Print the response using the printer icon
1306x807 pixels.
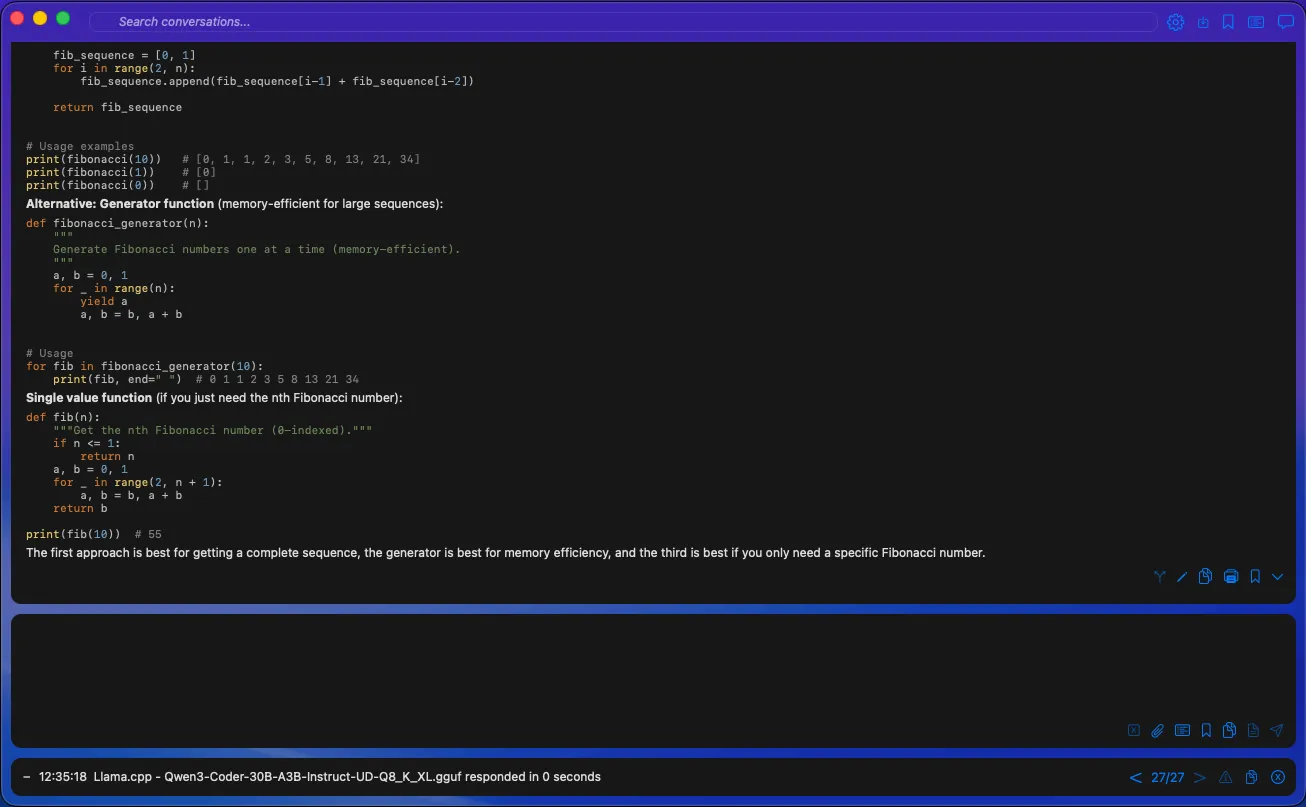(x=1231, y=576)
